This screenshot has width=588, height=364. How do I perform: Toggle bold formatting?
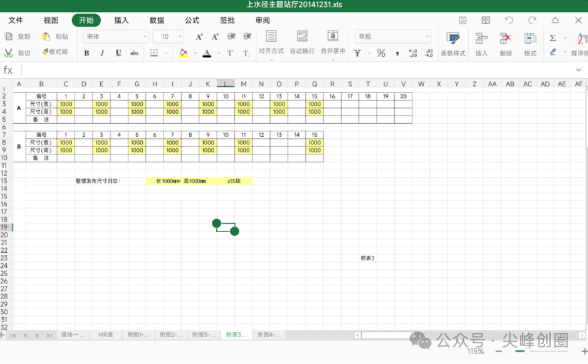(87, 53)
